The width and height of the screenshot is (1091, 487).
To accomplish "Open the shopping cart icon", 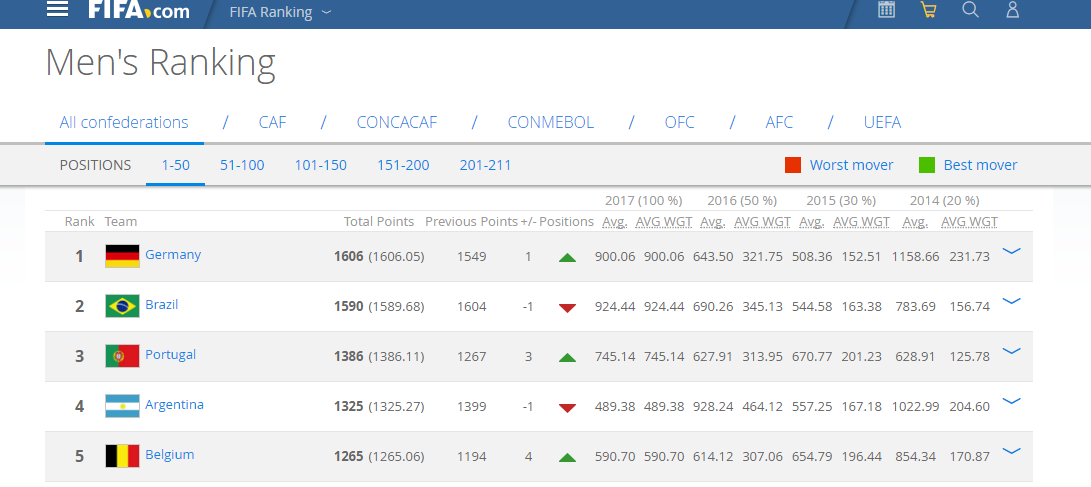I will click(928, 10).
